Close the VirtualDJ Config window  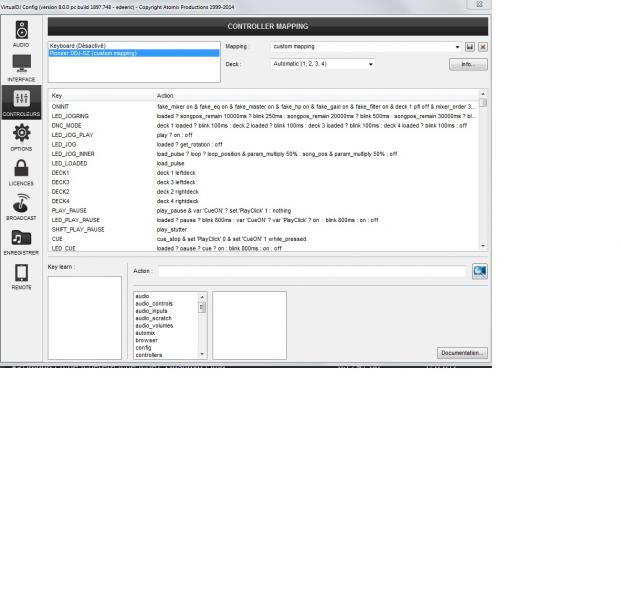coord(479,4)
